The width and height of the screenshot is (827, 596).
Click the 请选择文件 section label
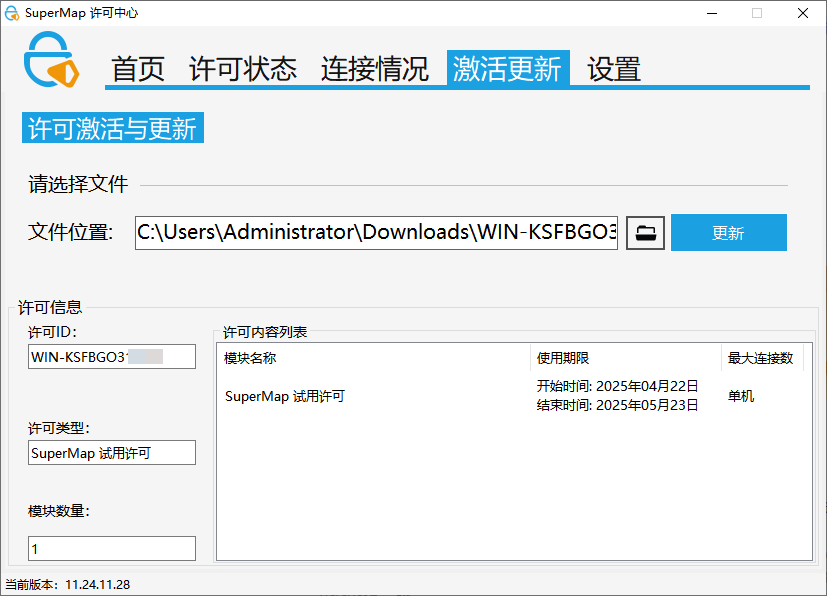pos(78,184)
